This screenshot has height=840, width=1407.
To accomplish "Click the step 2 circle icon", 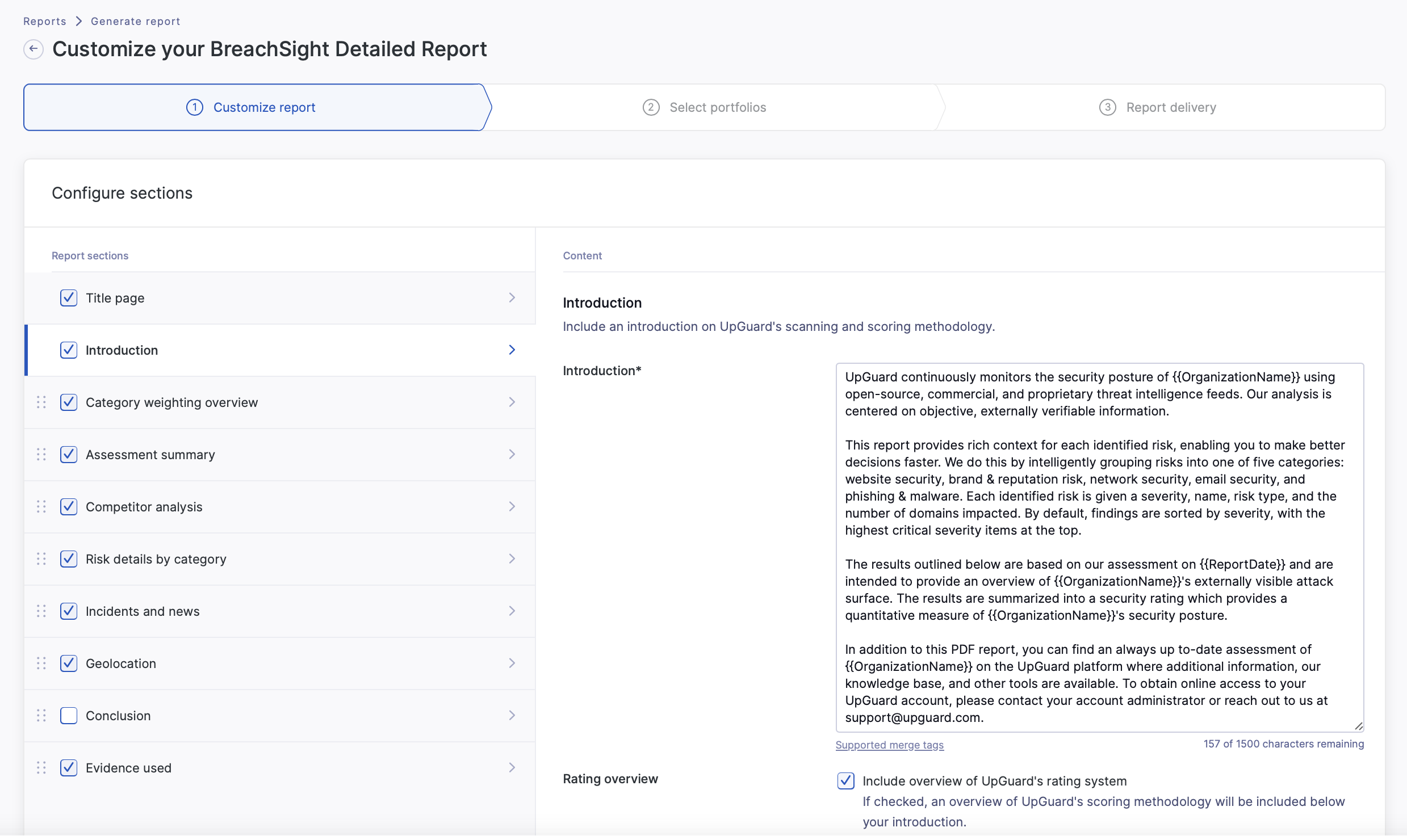I will [651, 107].
